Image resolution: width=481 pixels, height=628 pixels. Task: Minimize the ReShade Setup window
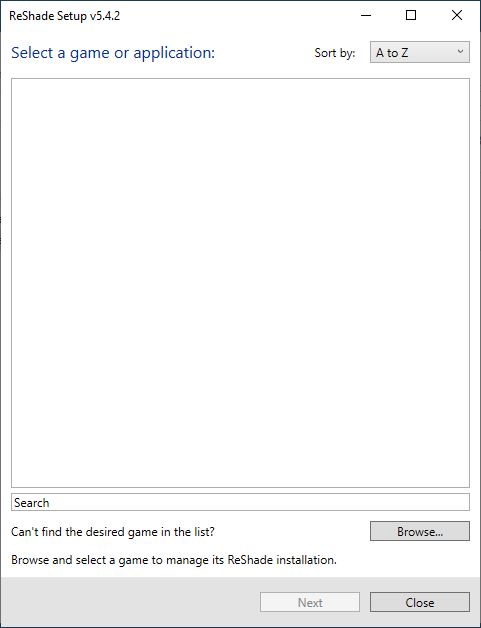(366, 16)
